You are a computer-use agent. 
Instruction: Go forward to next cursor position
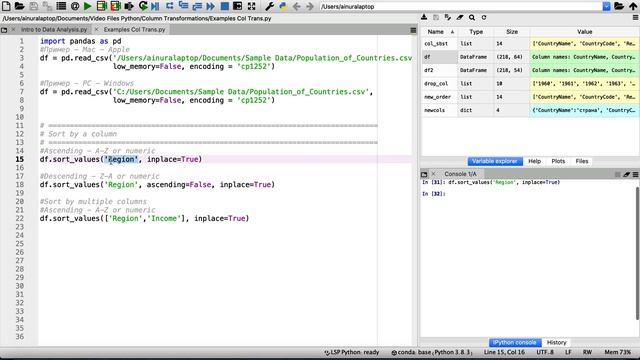point(310,6)
